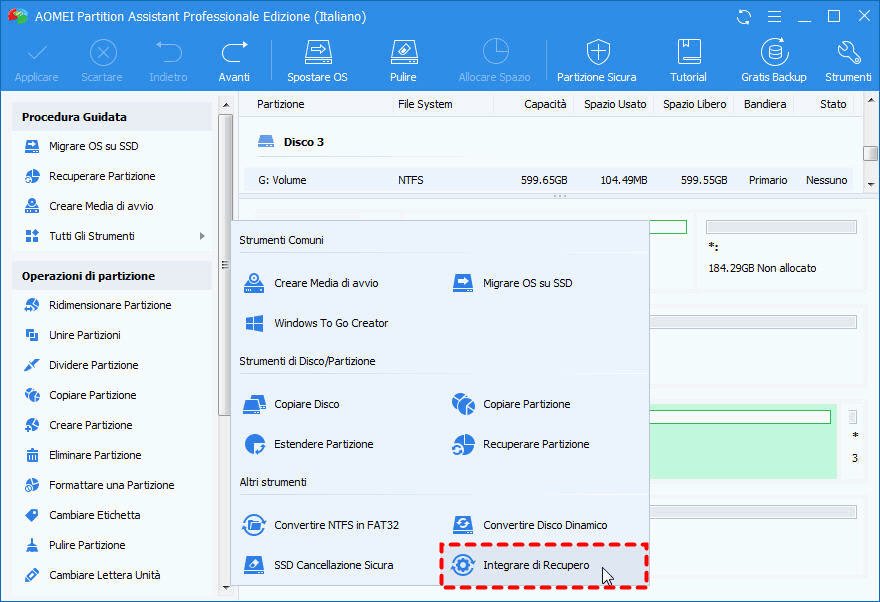Click the sidebar scroll down arrow

pyautogui.click(x=226, y=587)
